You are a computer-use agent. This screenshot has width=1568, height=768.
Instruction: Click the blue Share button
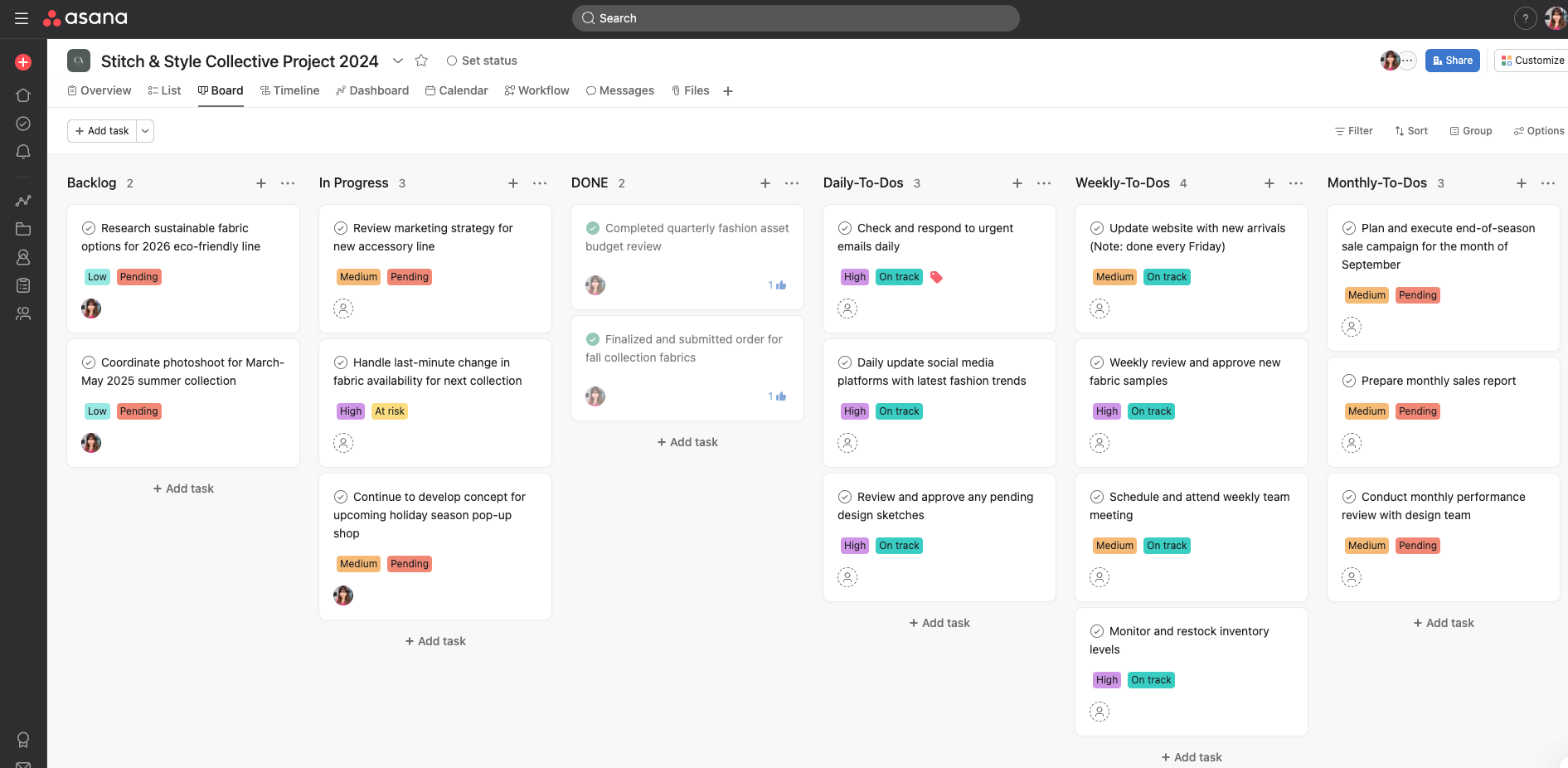[1452, 61]
